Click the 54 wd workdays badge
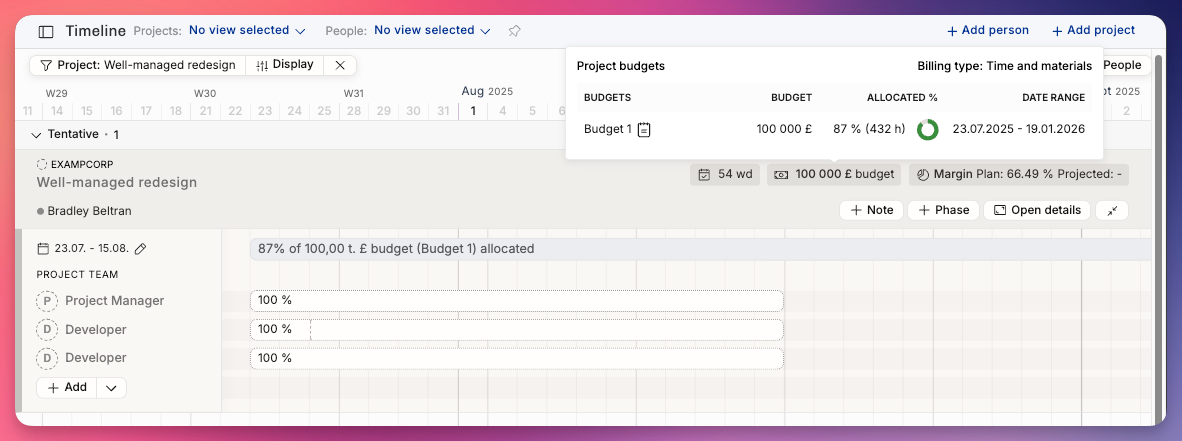1182x441 pixels. pos(724,175)
